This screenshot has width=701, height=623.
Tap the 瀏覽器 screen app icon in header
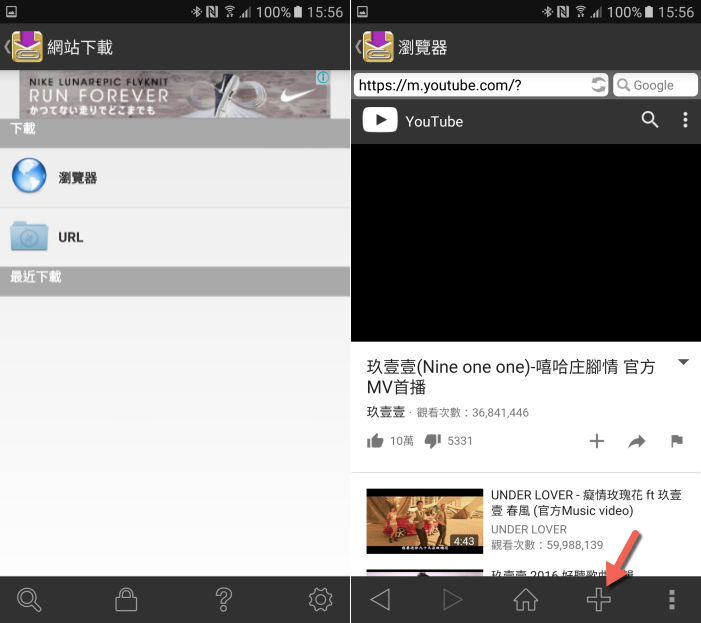coord(378,46)
